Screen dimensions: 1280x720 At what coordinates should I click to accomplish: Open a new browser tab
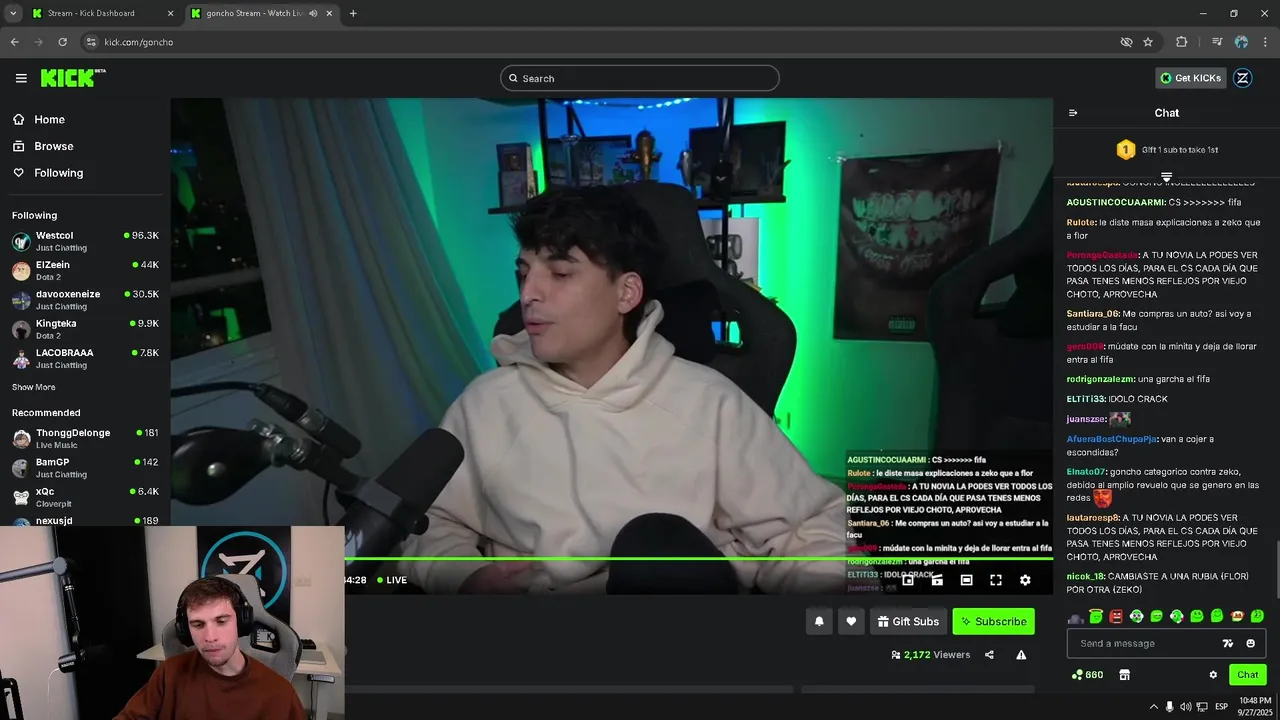(353, 13)
